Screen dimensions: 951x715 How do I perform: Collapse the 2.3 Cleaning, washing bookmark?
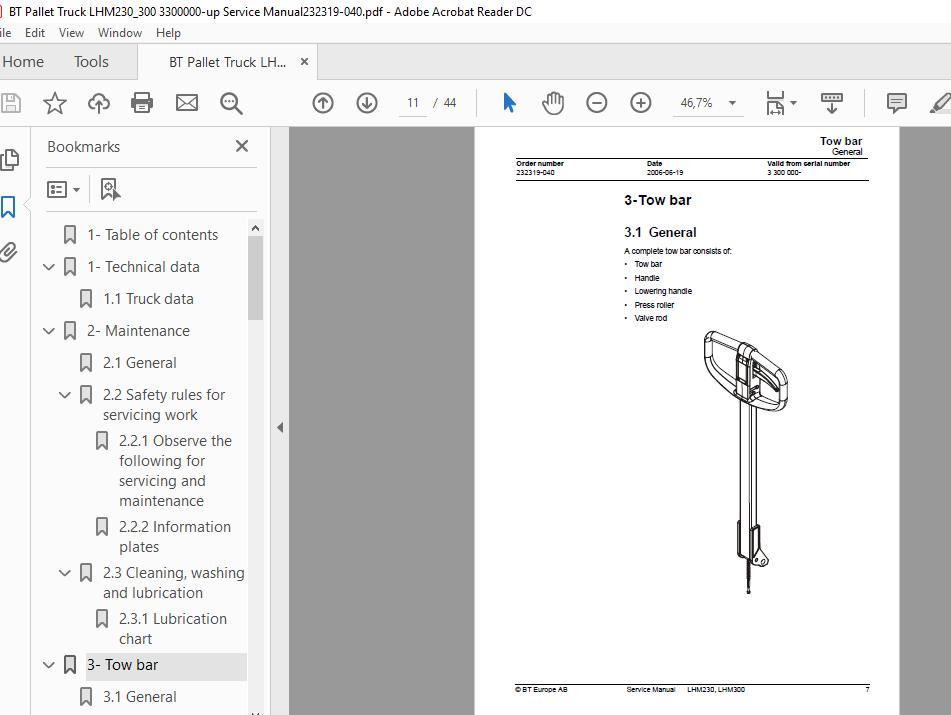(x=65, y=572)
